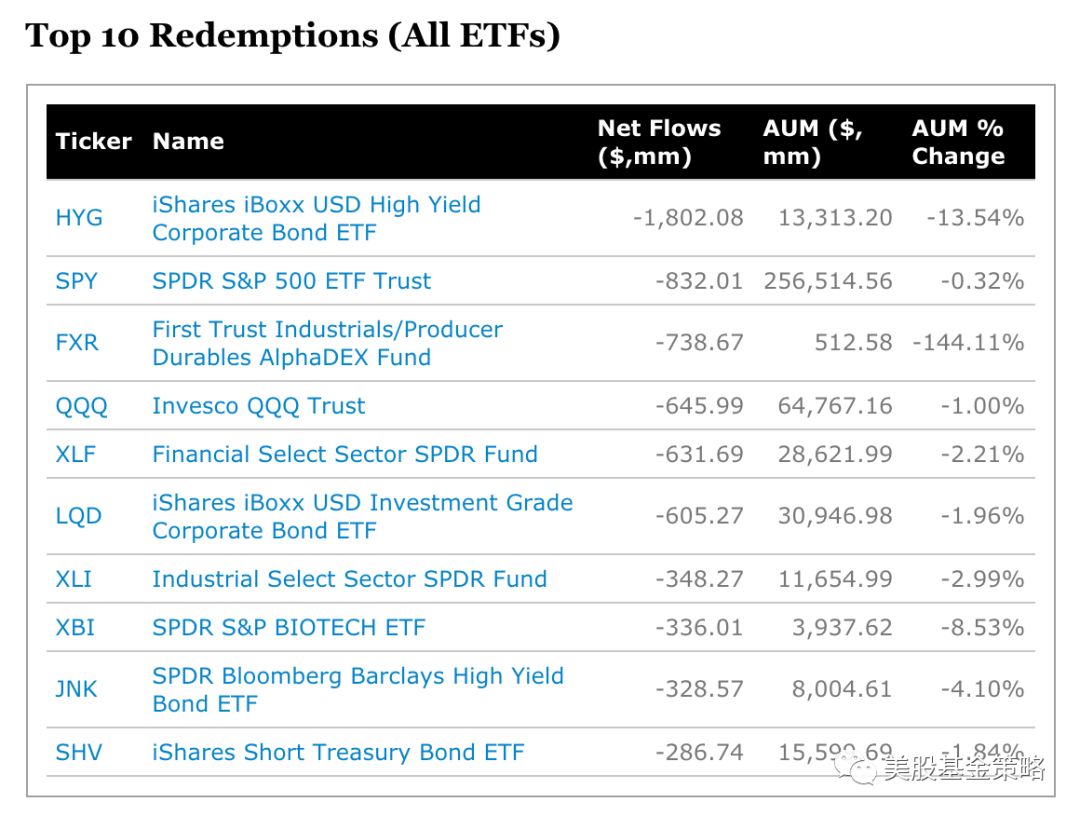Click SPDR S&P 500 ETF Trust name

pyautogui.click(x=291, y=281)
